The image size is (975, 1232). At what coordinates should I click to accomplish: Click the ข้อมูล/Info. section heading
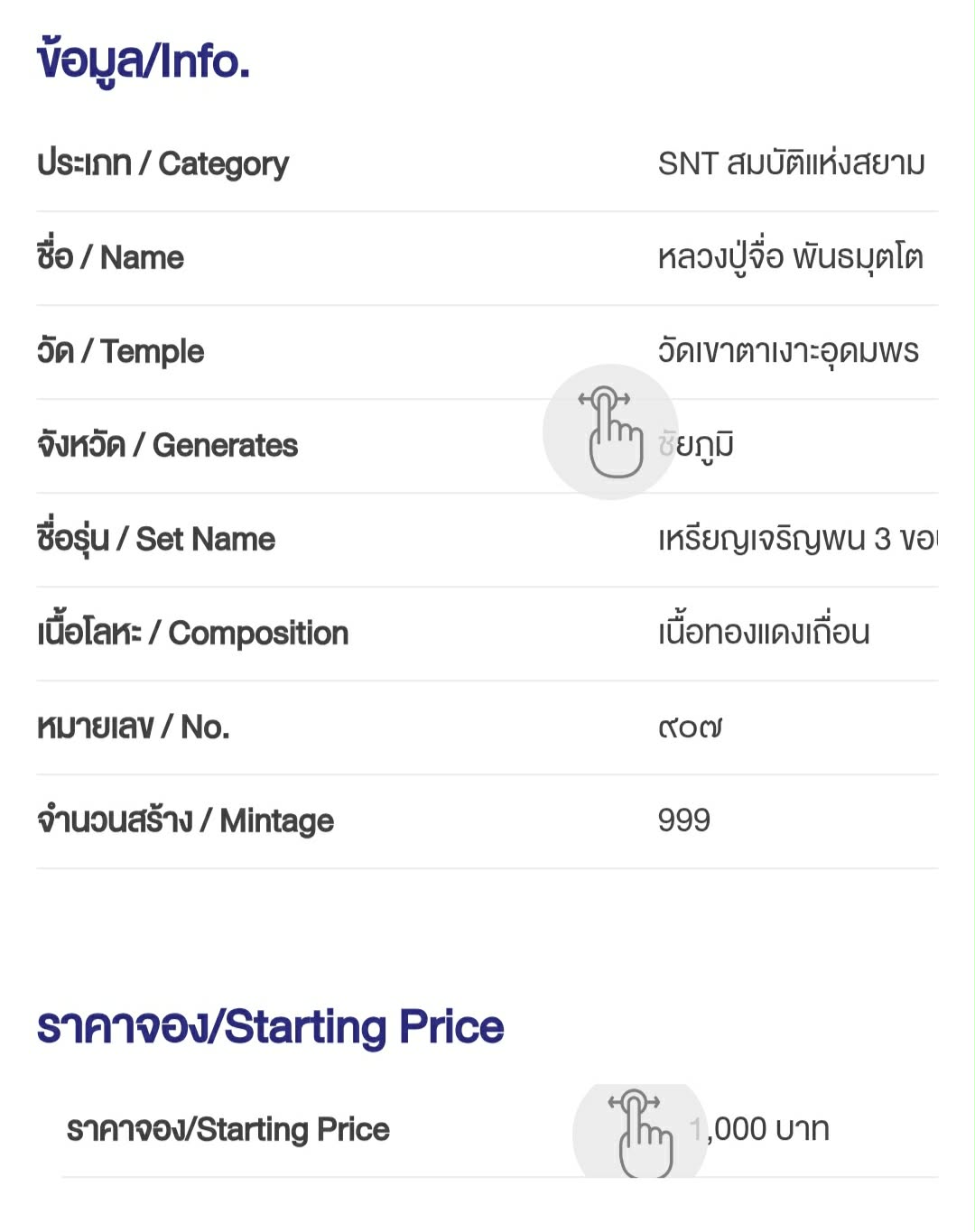(x=144, y=61)
